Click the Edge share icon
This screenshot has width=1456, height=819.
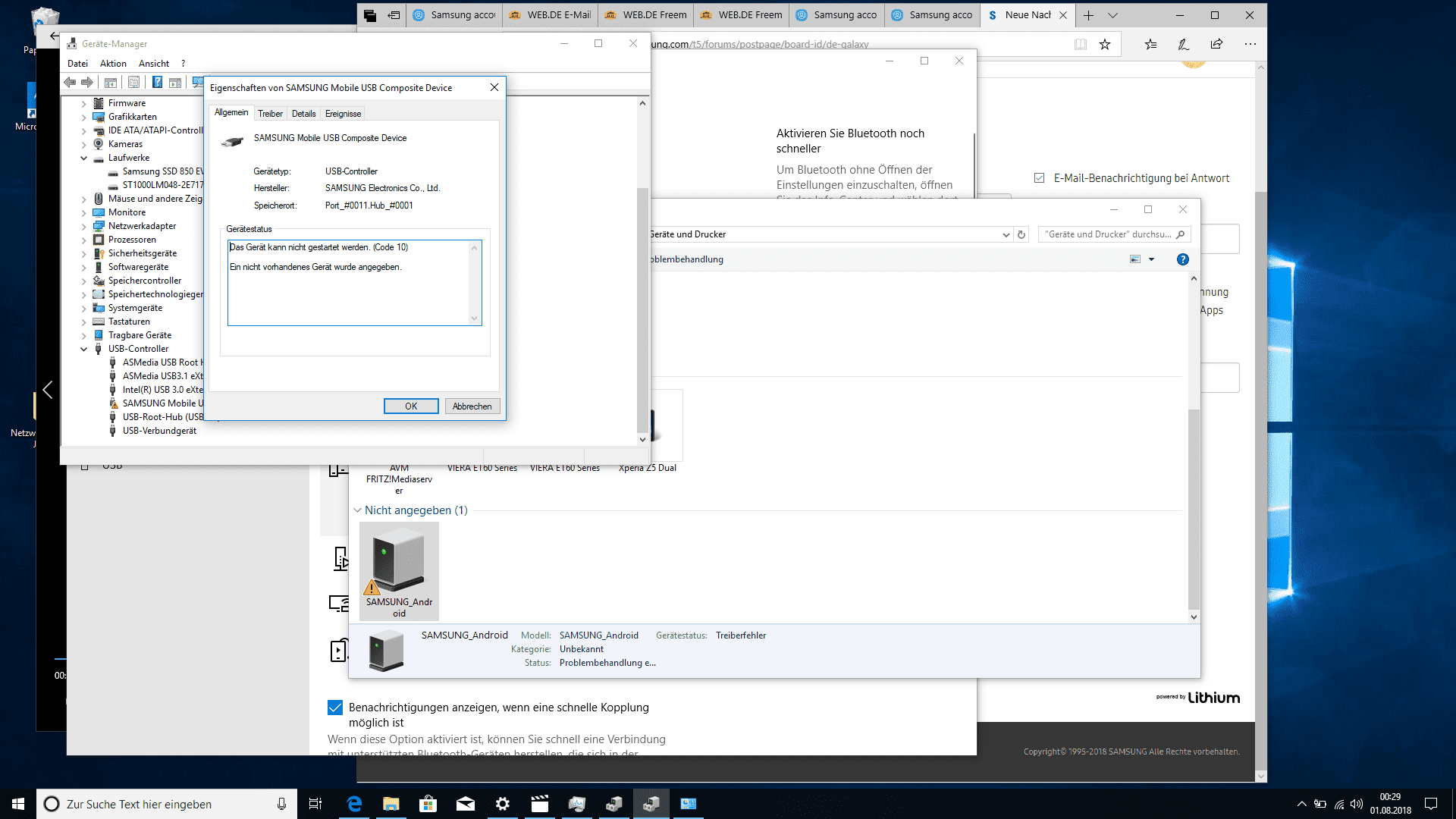(1216, 44)
